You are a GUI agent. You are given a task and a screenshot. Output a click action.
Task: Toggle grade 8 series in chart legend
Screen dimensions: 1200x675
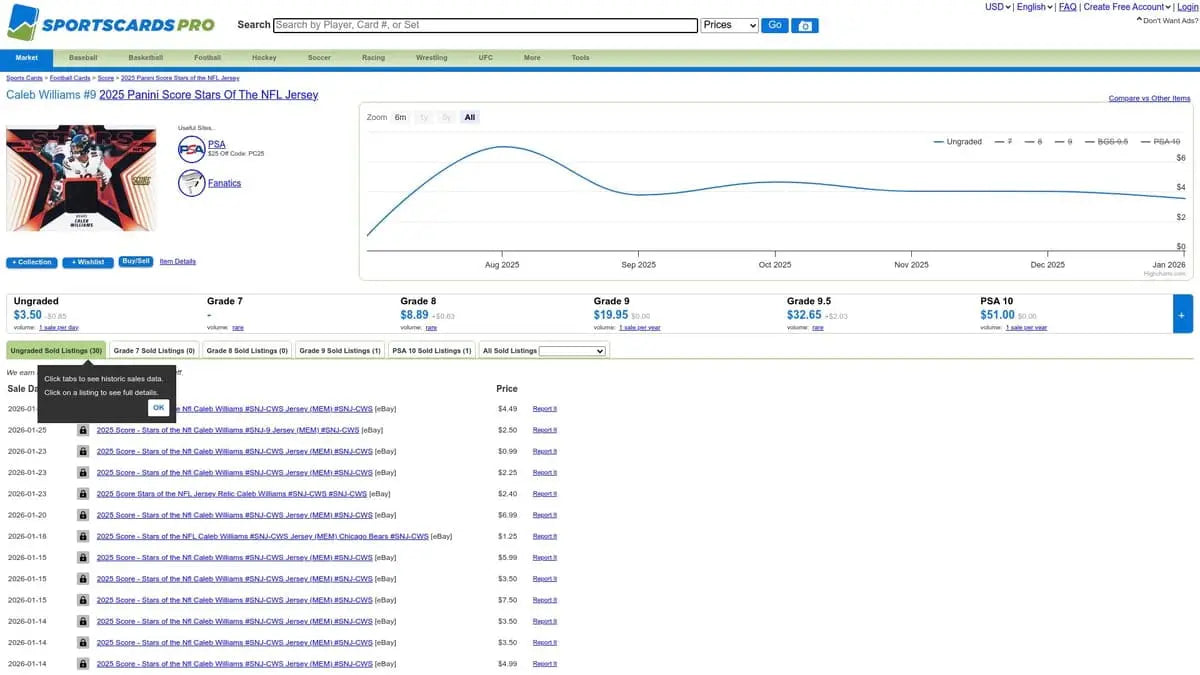tap(1033, 142)
